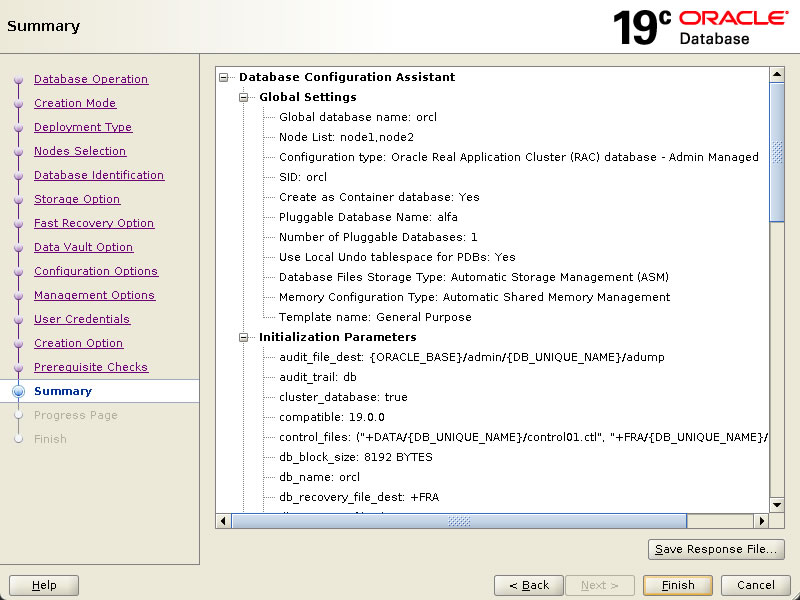Select the 'cluster_database: true' row
This screenshot has height=600, width=800.
343,397
